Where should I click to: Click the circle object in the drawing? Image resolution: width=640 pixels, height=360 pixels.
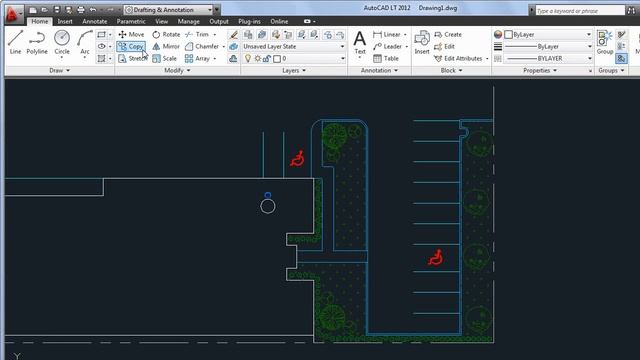(268, 206)
